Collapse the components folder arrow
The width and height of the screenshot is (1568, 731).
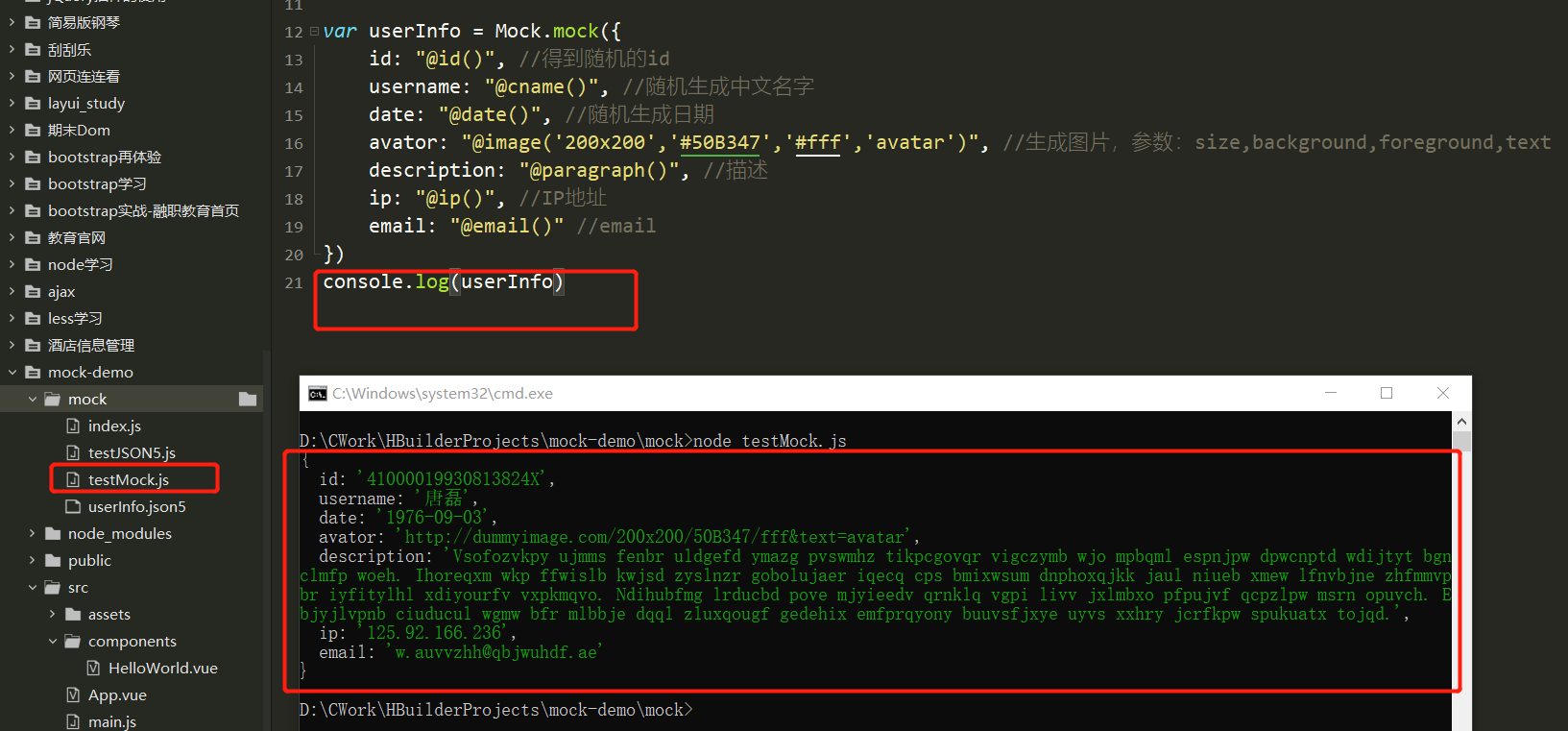[52, 641]
